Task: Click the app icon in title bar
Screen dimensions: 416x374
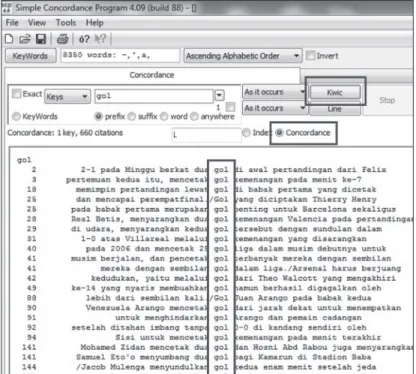Action: [x=7, y=8]
